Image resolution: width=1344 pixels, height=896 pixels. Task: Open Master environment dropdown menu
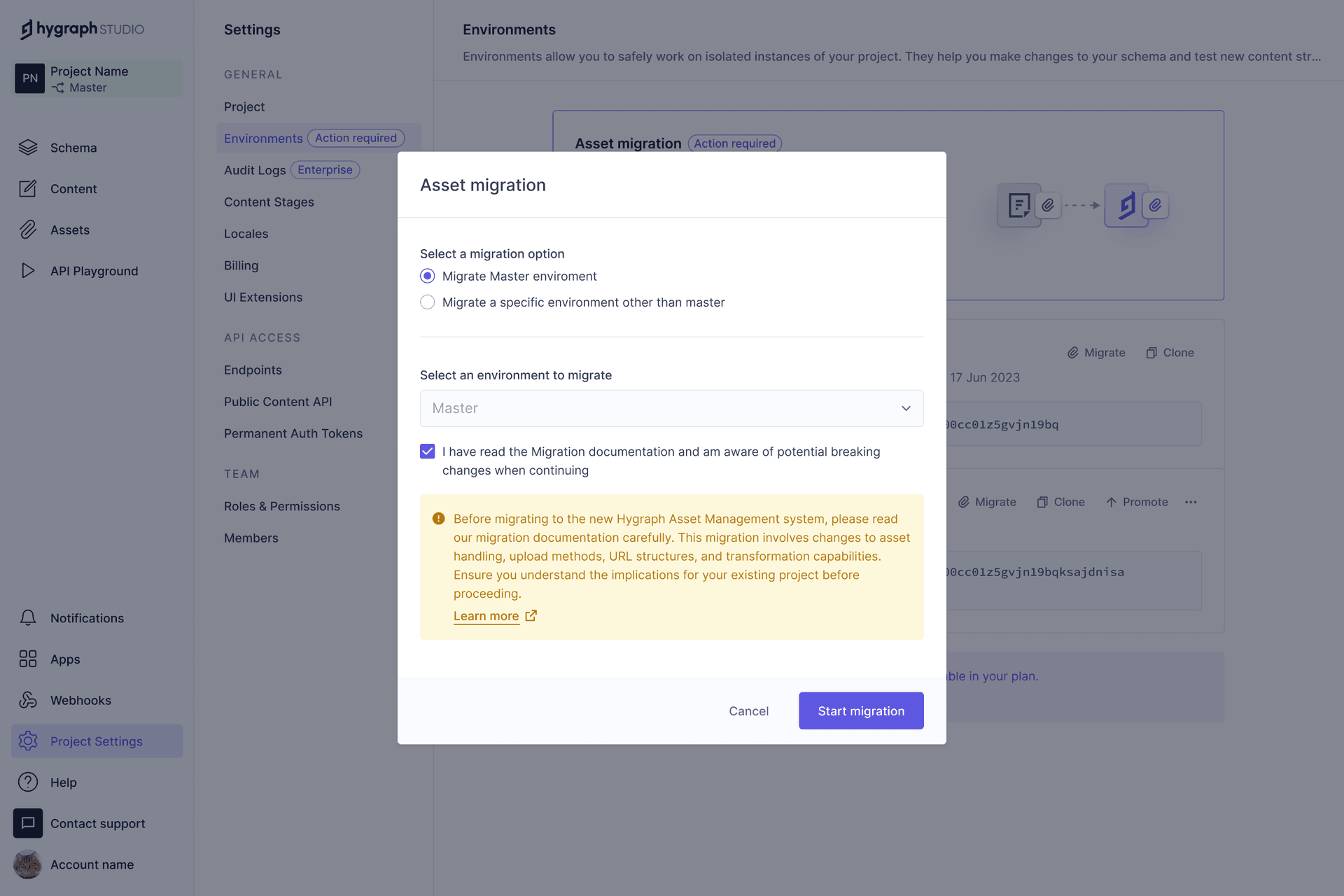click(671, 408)
